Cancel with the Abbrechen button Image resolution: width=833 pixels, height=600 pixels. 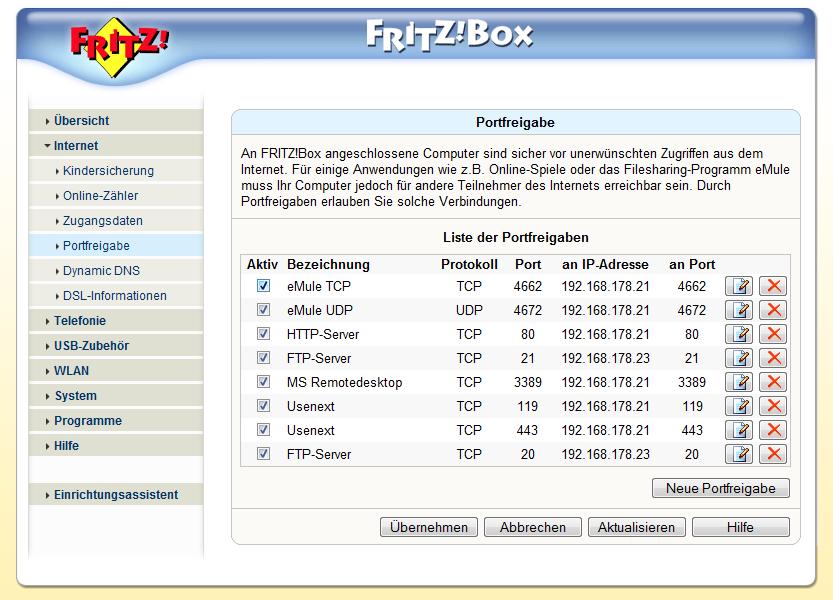click(x=532, y=527)
